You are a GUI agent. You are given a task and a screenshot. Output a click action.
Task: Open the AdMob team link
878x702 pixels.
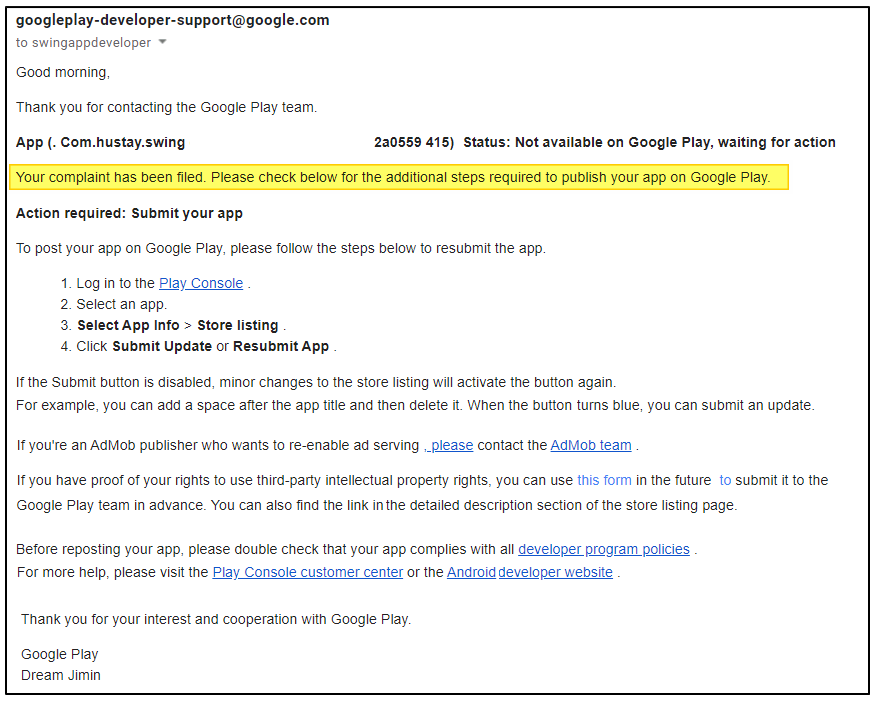590,445
